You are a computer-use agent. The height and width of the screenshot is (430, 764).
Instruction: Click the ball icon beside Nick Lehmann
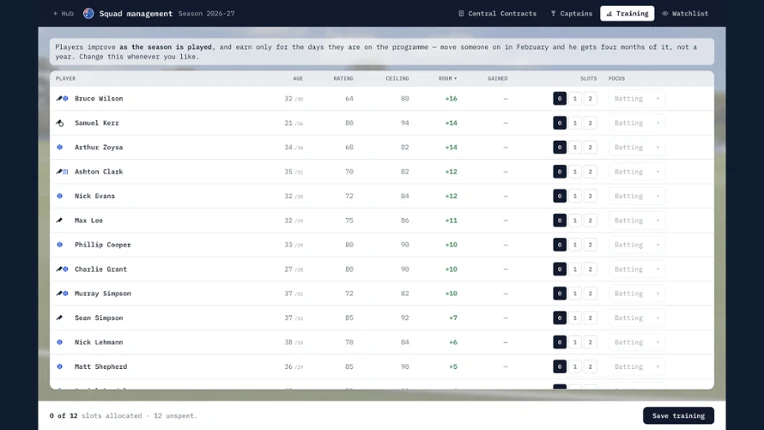59,342
